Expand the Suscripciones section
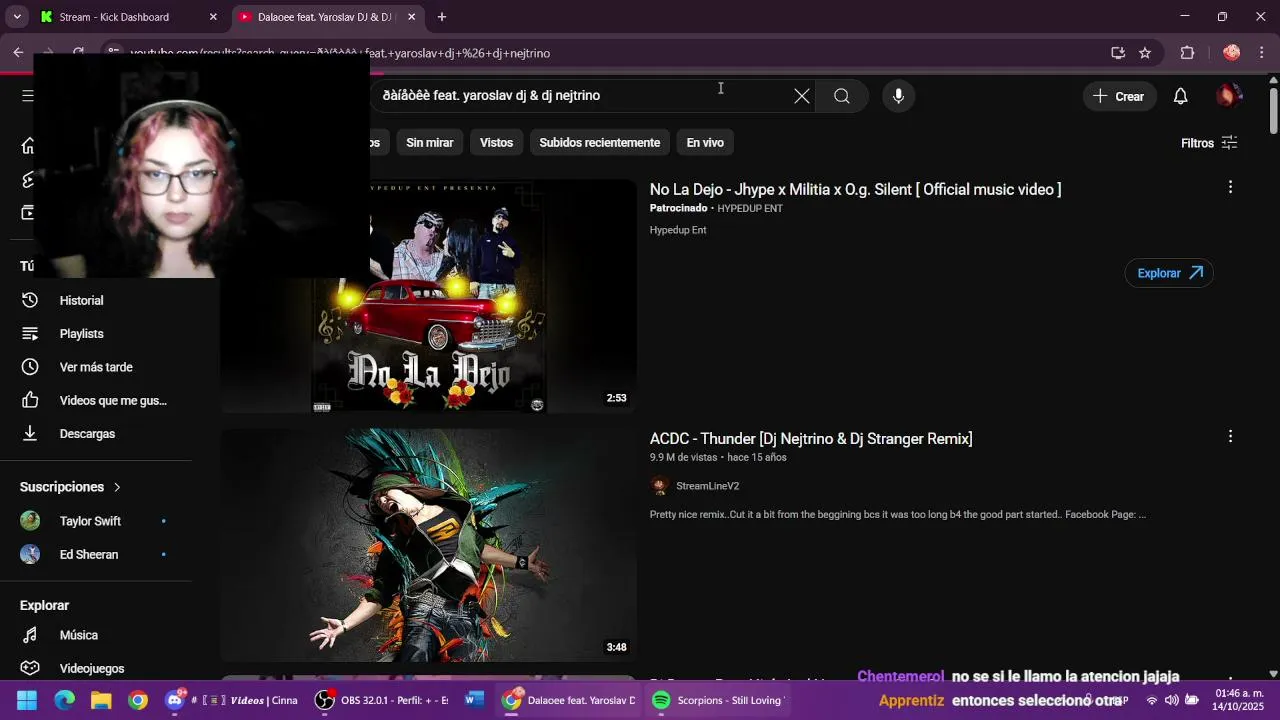1280x720 pixels. point(70,487)
